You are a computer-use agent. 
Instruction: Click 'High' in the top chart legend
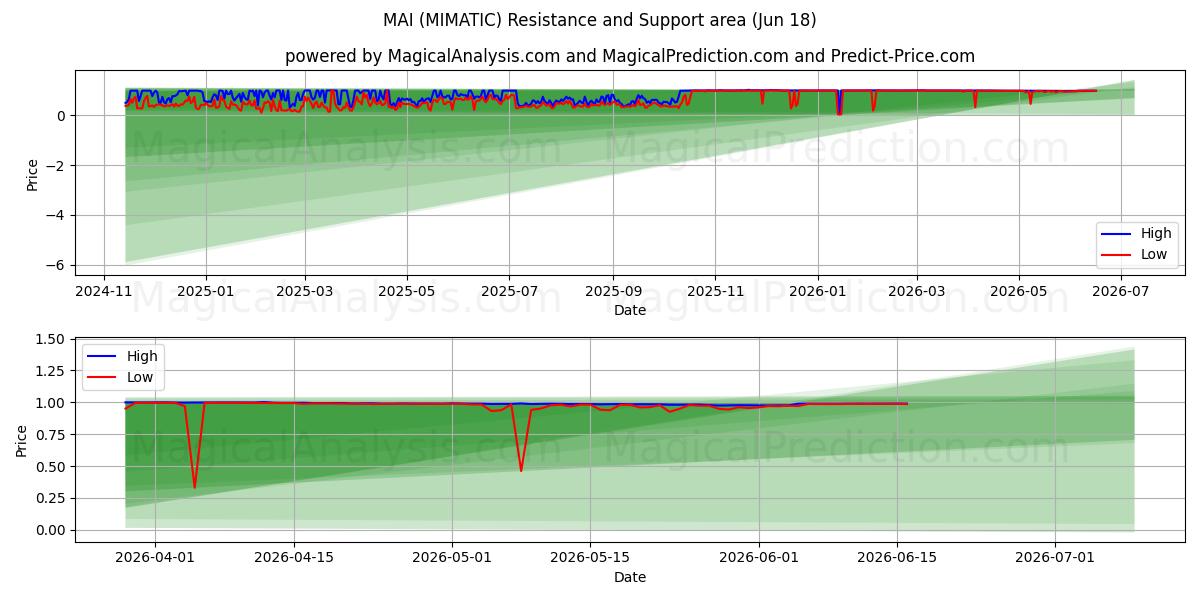1156,233
